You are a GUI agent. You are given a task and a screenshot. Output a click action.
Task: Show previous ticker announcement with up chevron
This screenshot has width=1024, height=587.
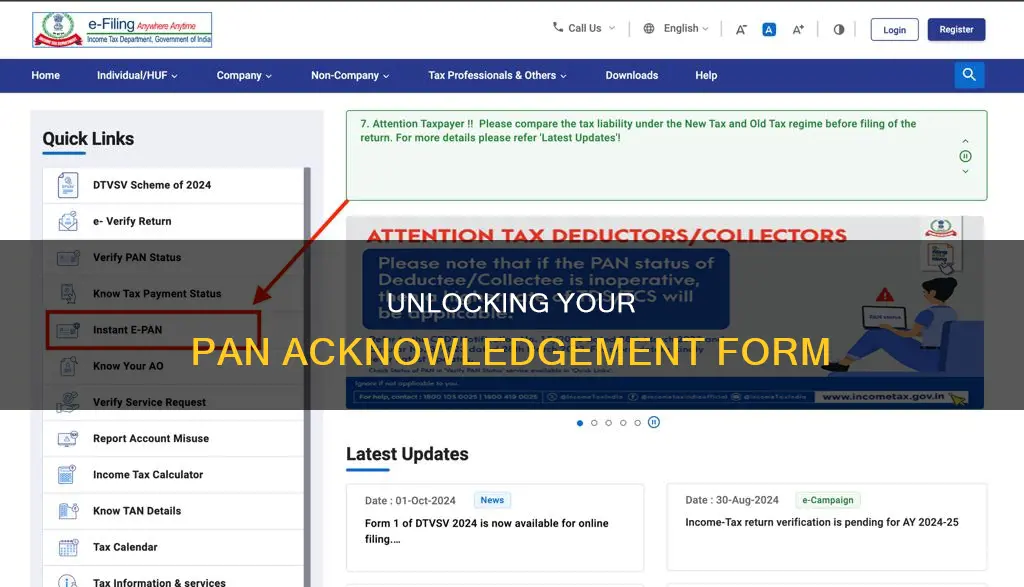point(965,141)
